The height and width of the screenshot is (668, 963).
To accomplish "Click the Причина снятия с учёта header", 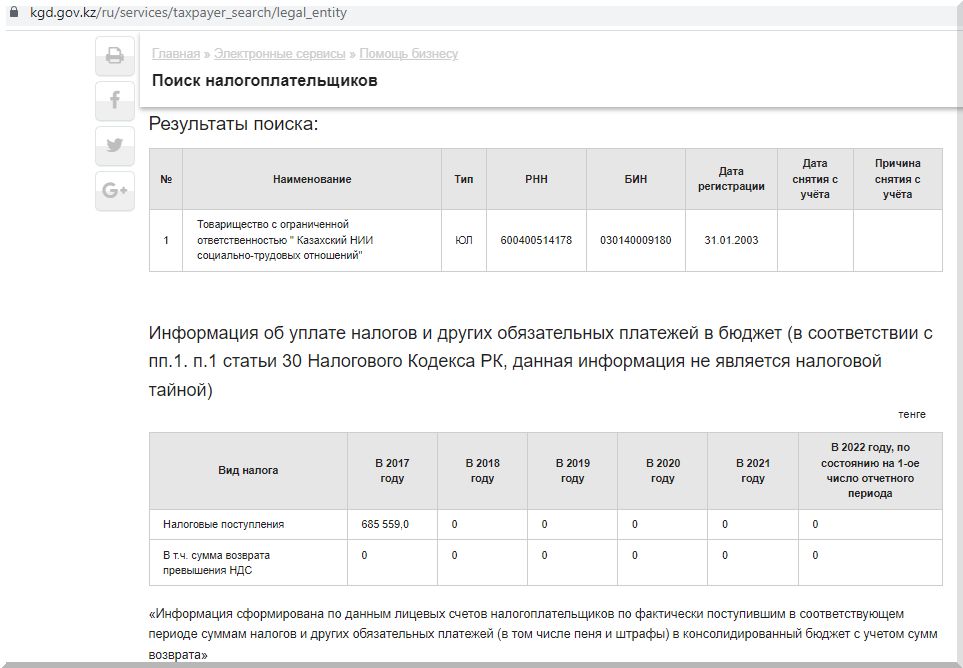I will pos(898,179).
